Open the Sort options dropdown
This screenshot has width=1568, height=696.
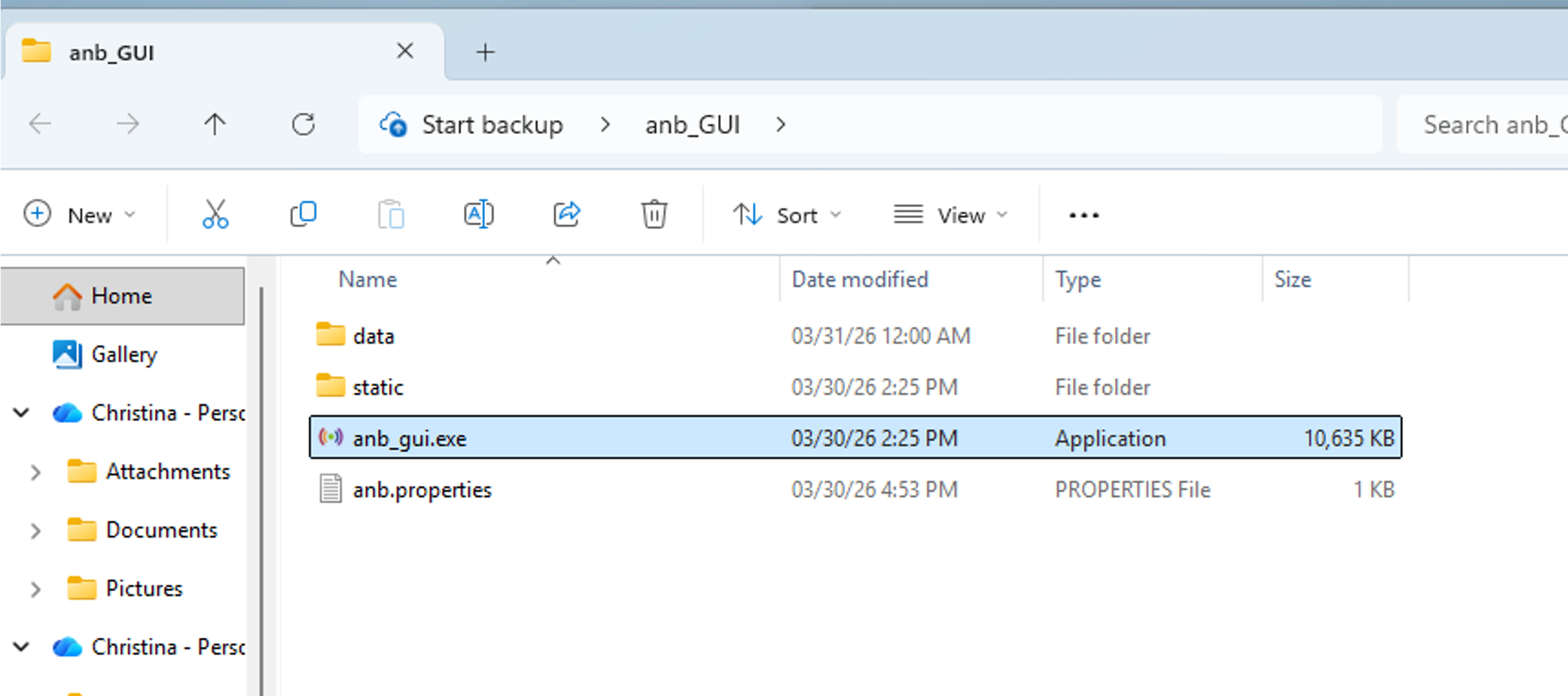click(x=787, y=215)
